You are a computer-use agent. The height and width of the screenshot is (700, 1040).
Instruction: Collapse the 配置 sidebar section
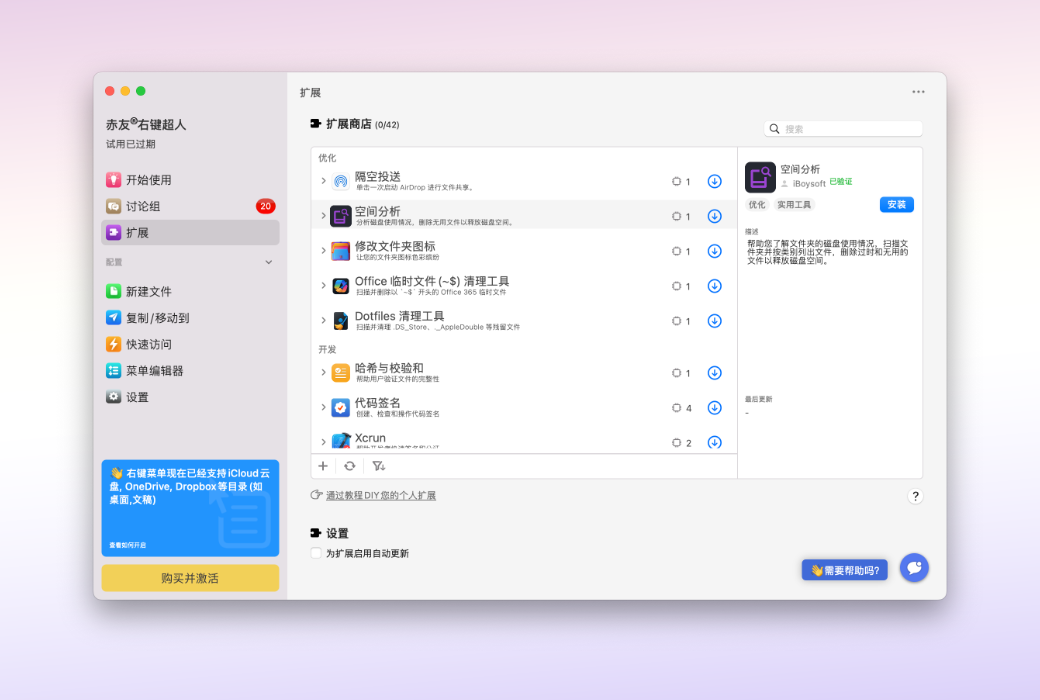click(x=269, y=262)
